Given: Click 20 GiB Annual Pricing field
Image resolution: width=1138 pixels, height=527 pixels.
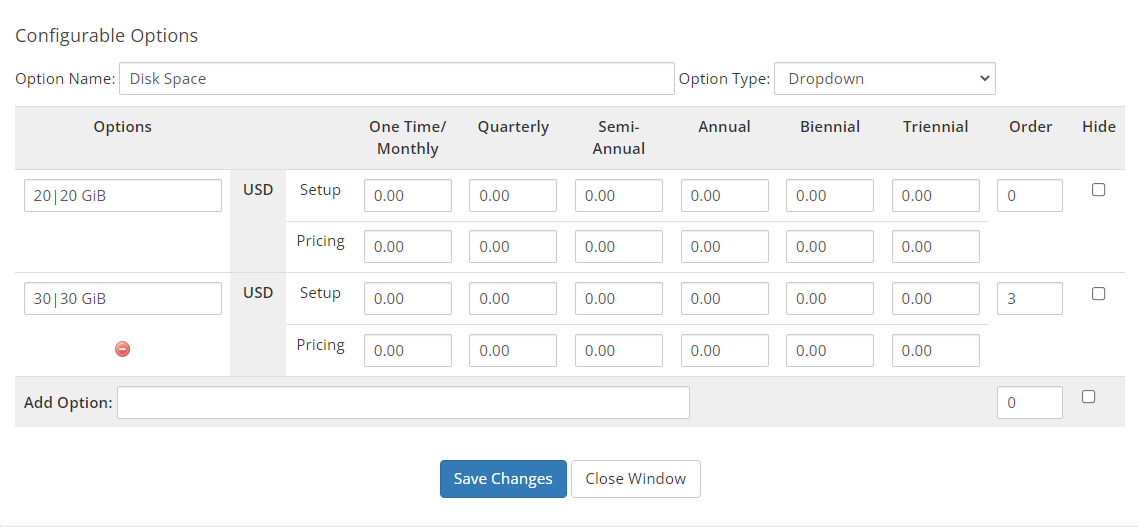Looking at the screenshot, I should (x=724, y=247).
